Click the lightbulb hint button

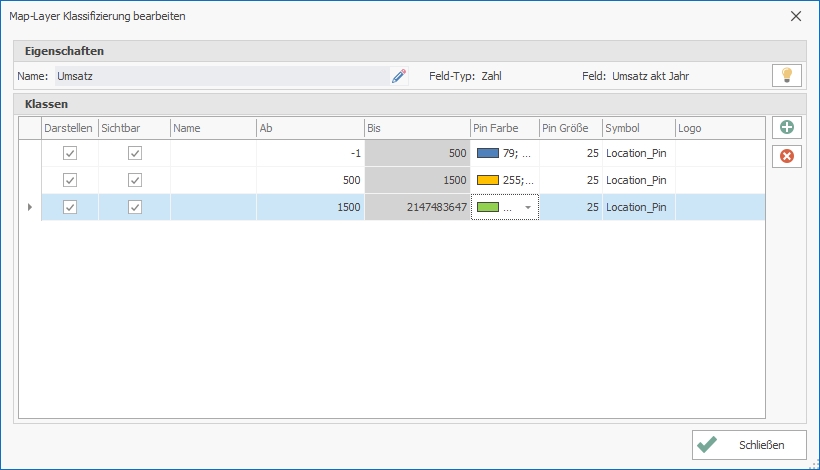(787, 76)
